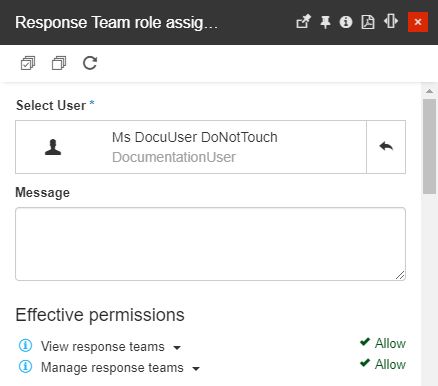Expand View response teams dropdown arrow
The image size is (438, 386).
177,348
